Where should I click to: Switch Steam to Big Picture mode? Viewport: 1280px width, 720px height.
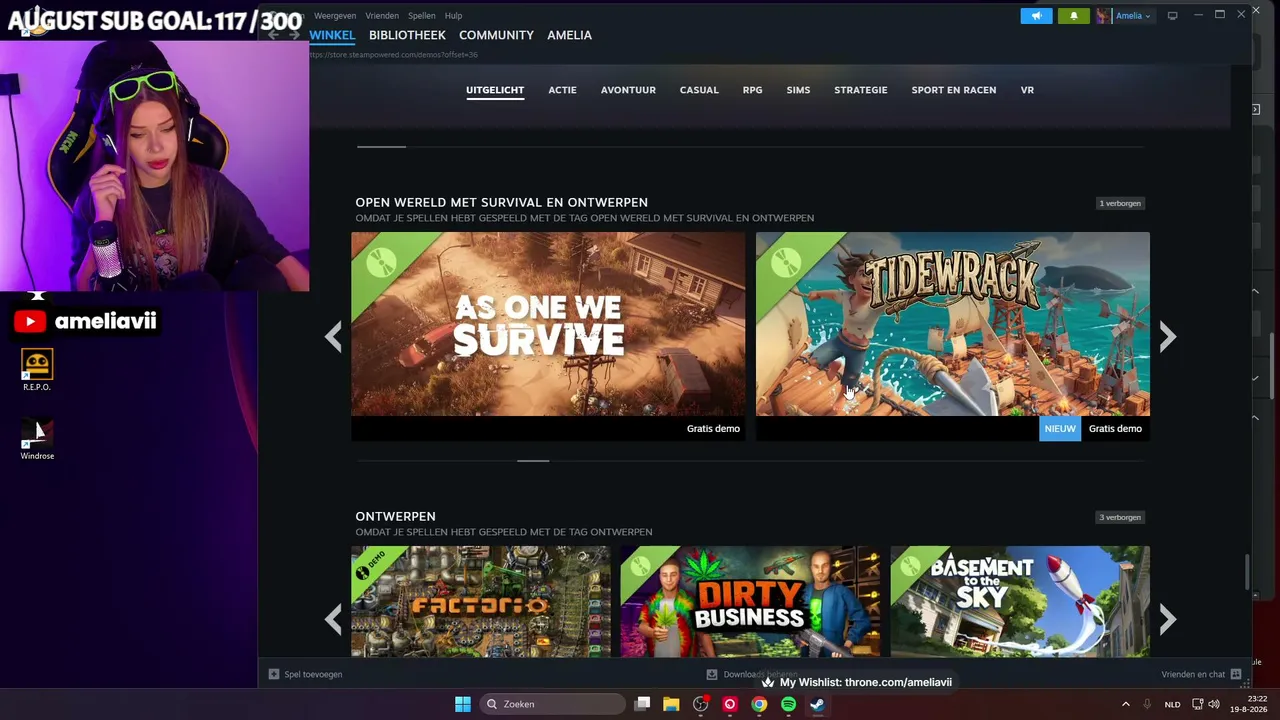click(x=1173, y=15)
